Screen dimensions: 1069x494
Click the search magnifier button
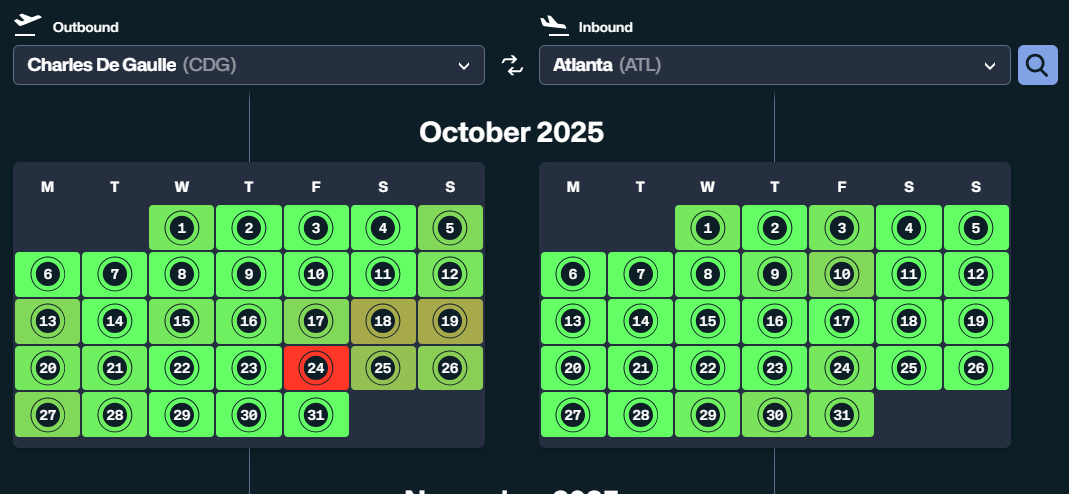(1037, 66)
